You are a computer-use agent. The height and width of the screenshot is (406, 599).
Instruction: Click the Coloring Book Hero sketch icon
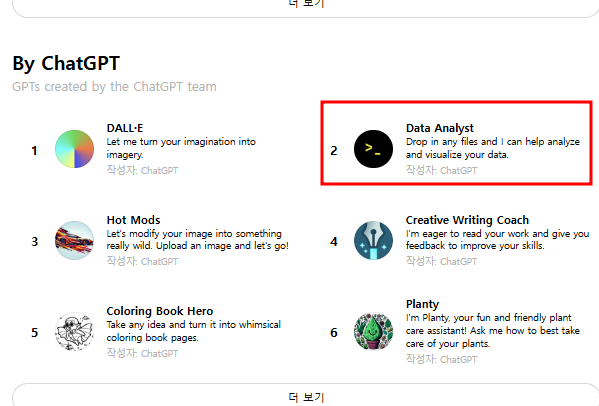click(74, 332)
